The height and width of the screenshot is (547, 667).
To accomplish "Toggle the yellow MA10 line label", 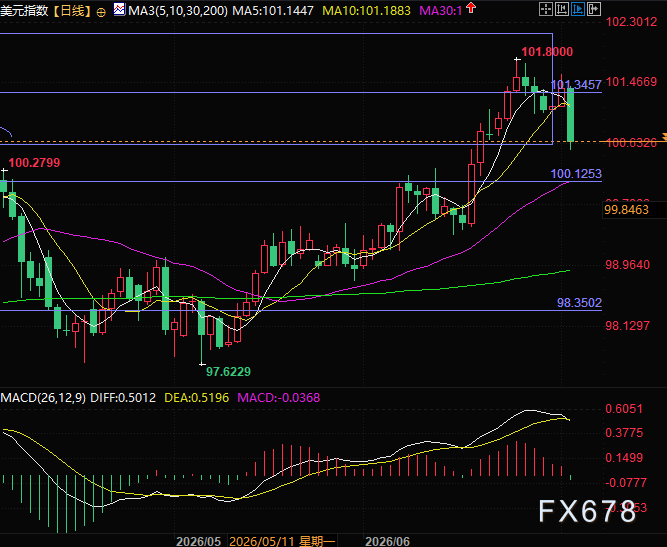I will coord(366,11).
